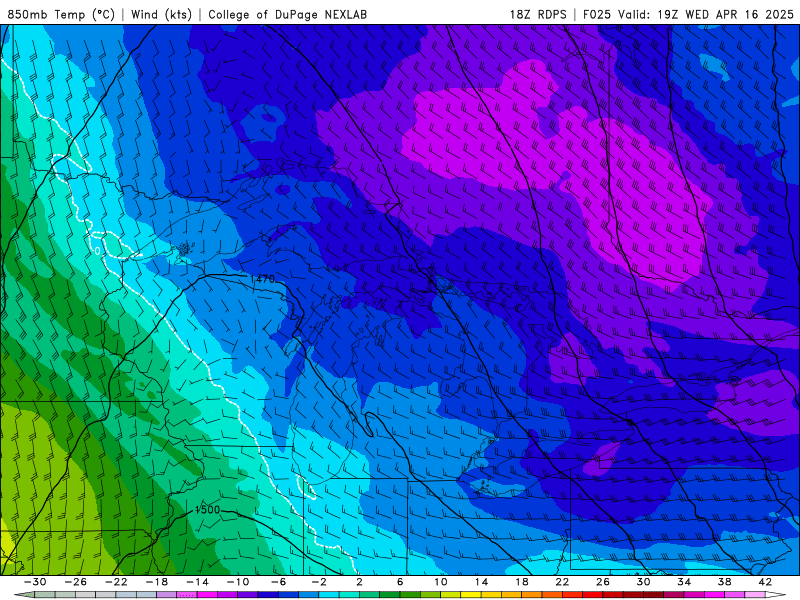Click the 14 value on the temperature scale
The height and width of the screenshot is (600, 800).
coord(481,582)
